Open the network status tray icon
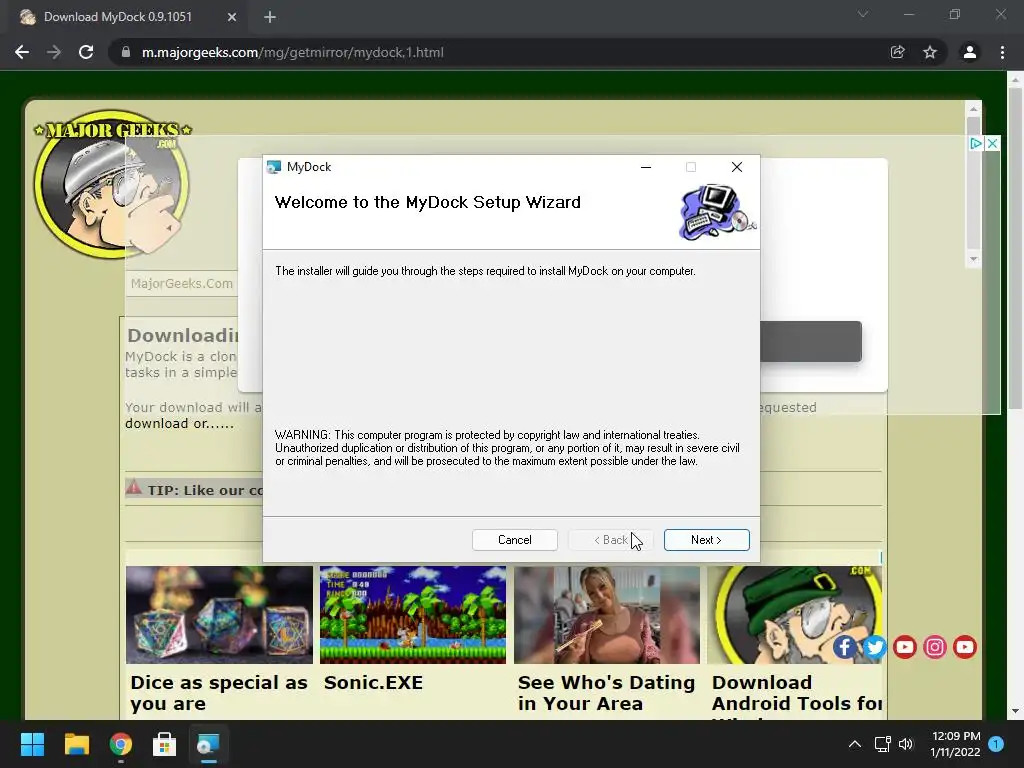The height and width of the screenshot is (768, 1024). 883,744
